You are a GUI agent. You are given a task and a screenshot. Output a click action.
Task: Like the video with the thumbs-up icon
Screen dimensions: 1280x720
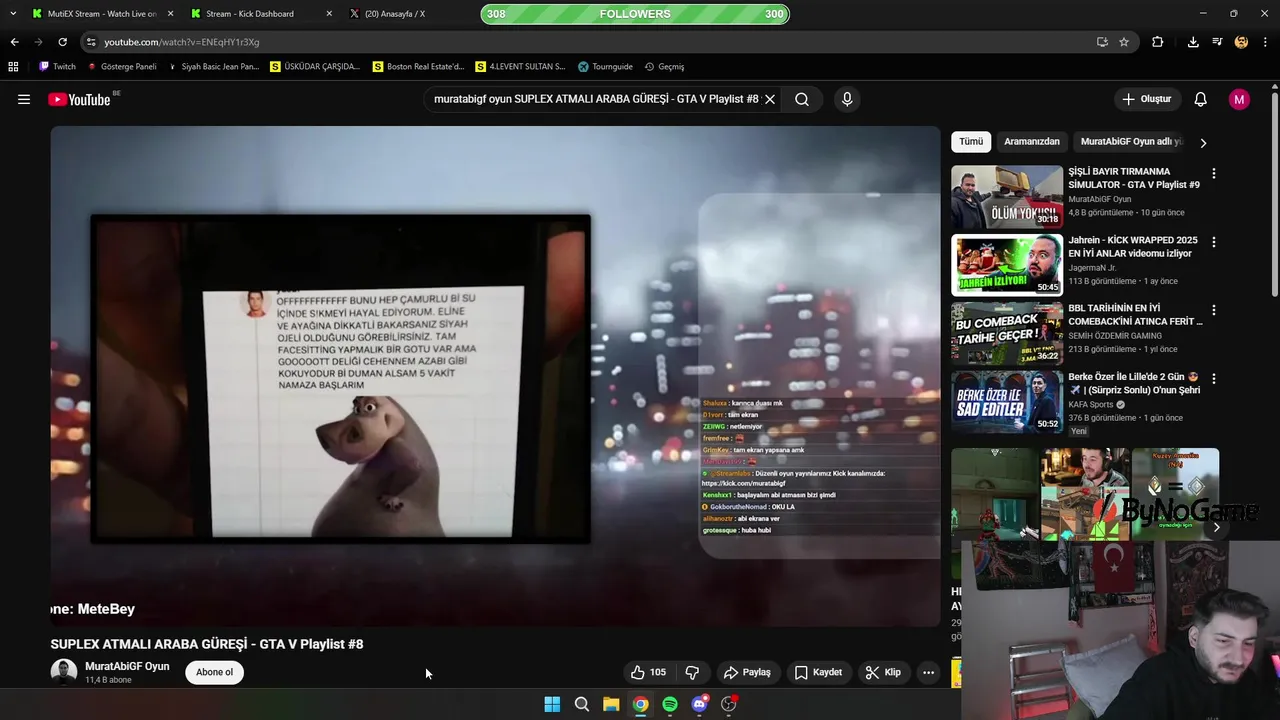point(648,672)
